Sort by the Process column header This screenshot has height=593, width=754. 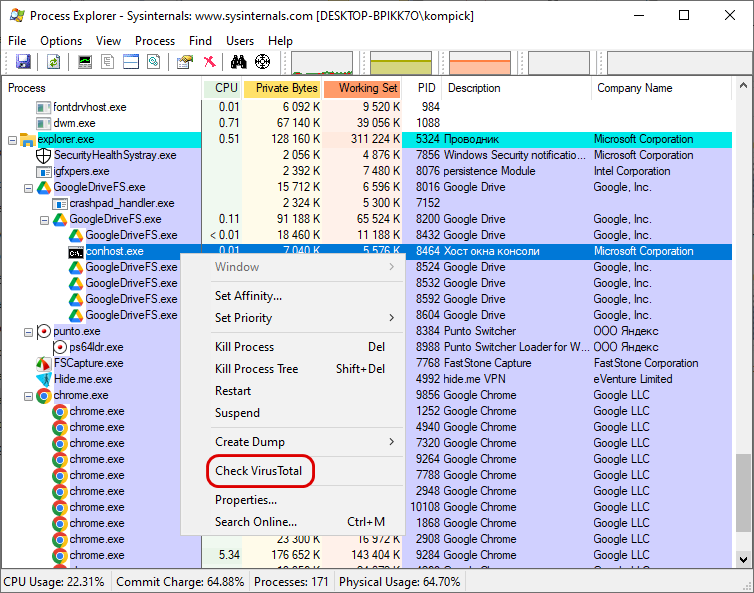[x=102, y=88]
